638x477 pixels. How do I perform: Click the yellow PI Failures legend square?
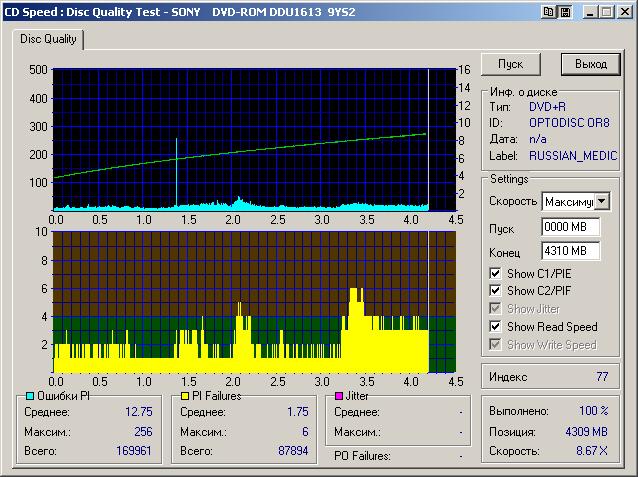click(186, 397)
